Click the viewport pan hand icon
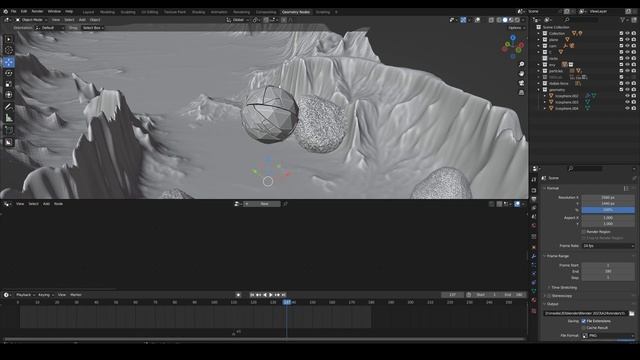640x360 pixels. 521,74
